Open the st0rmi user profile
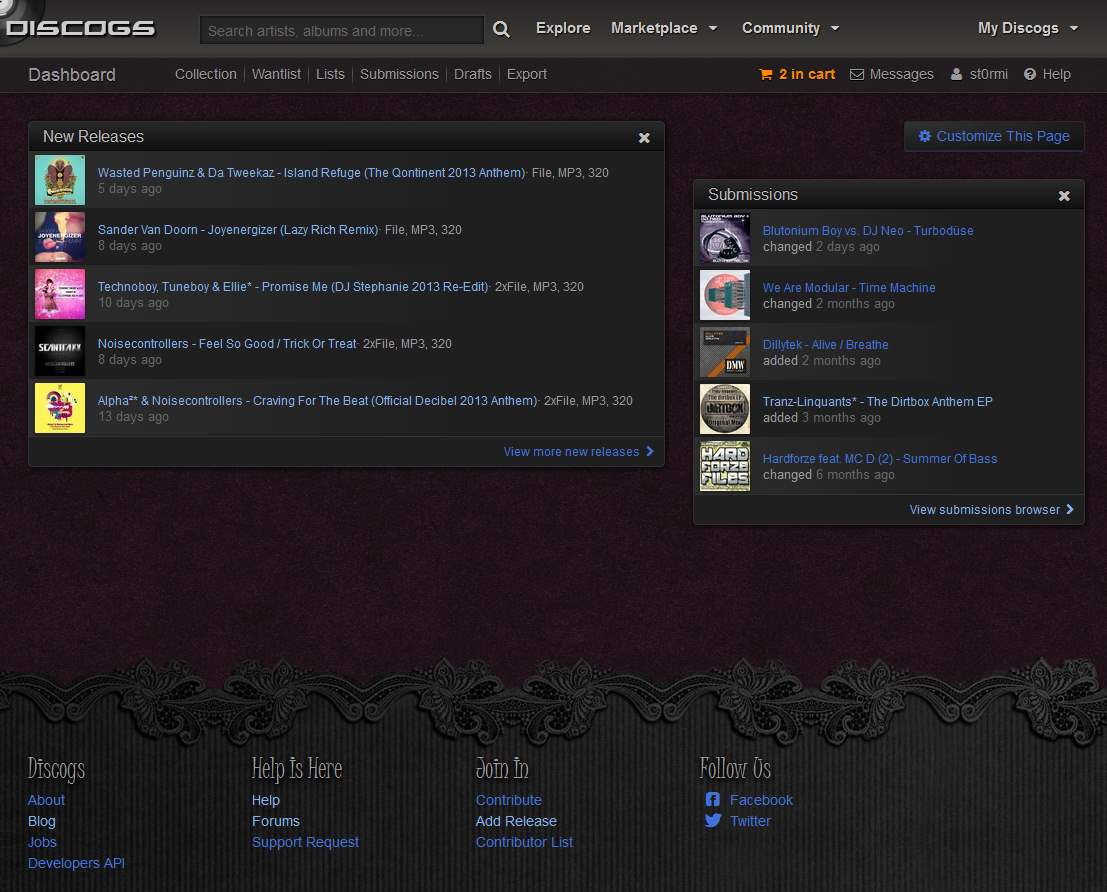Viewport: 1107px width, 892px height. [979, 74]
